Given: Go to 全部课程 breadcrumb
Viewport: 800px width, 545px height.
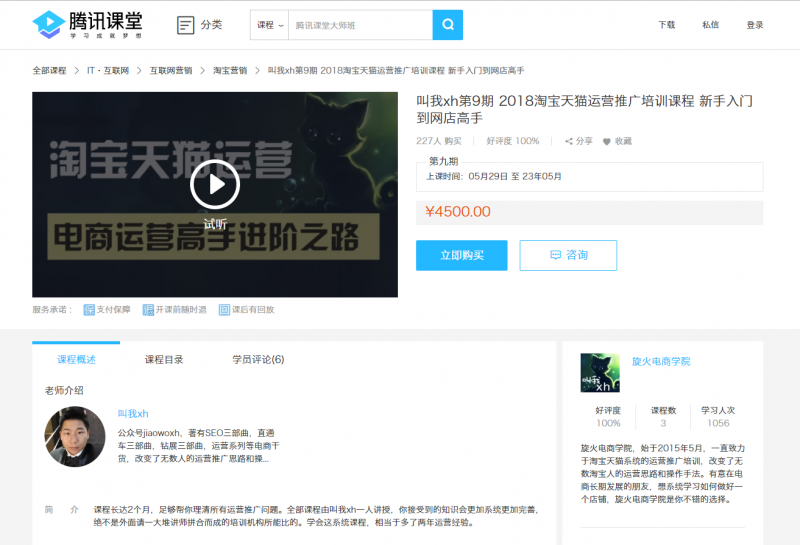Looking at the screenshot, I should 49,70.
